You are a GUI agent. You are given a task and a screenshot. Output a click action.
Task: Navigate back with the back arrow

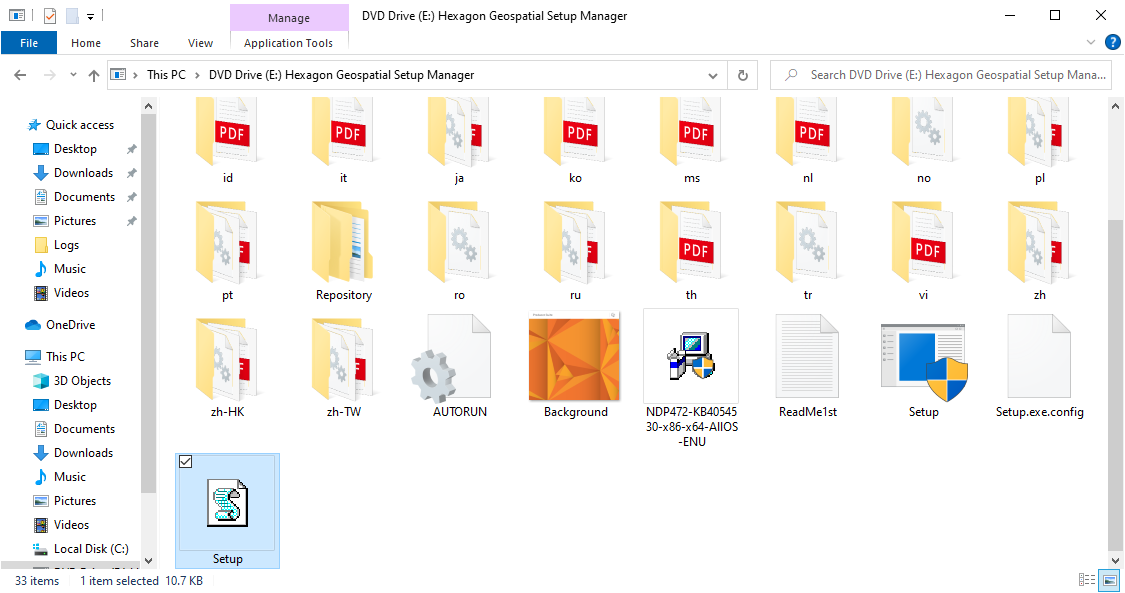(20, 74)
